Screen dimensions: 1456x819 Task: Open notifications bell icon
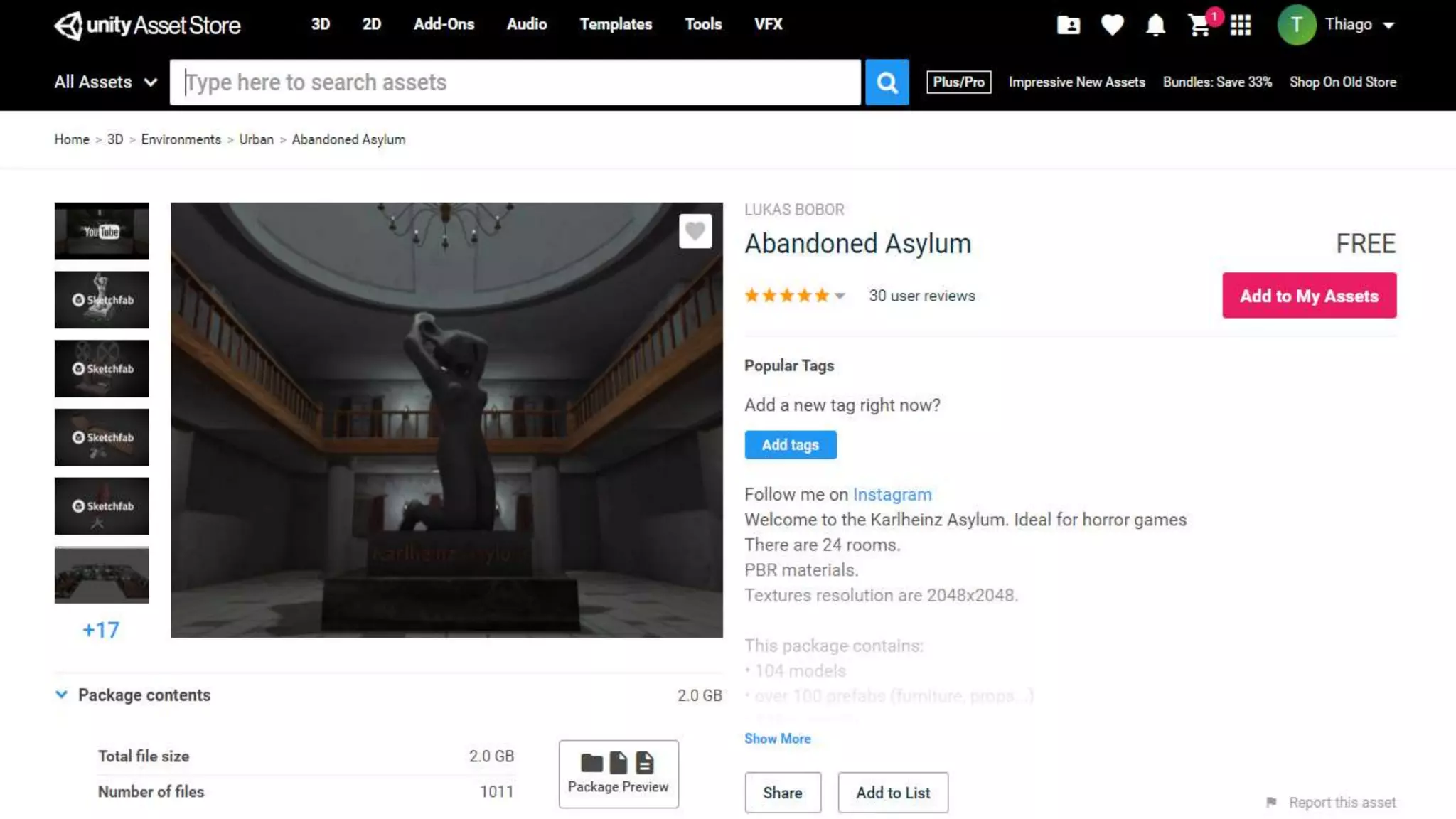1155,25
